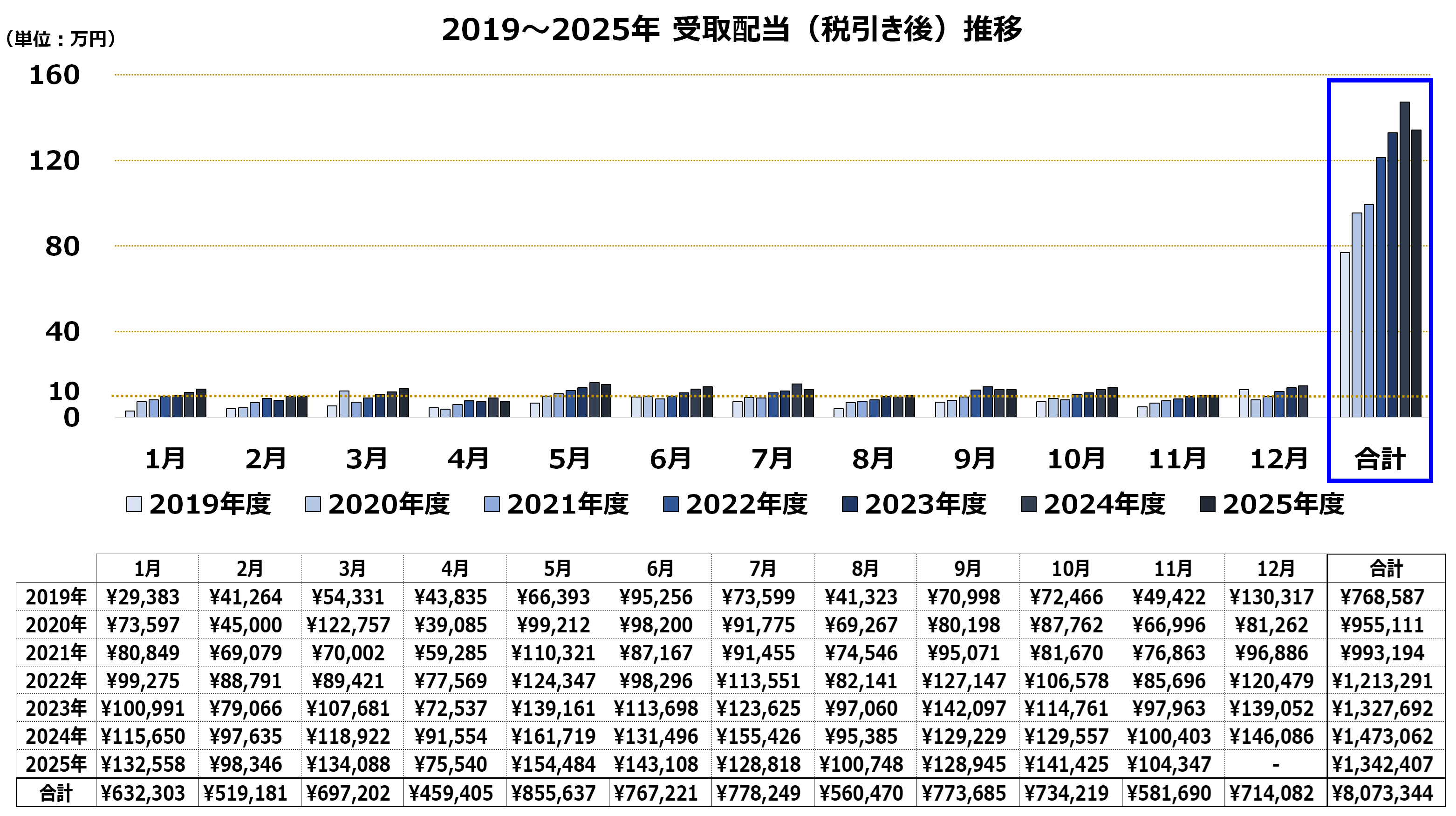This screenshot has width=1456, height=816.
Task: Select the grand total cell ¥8,073,344
Action: click(x=1382, y=793)
